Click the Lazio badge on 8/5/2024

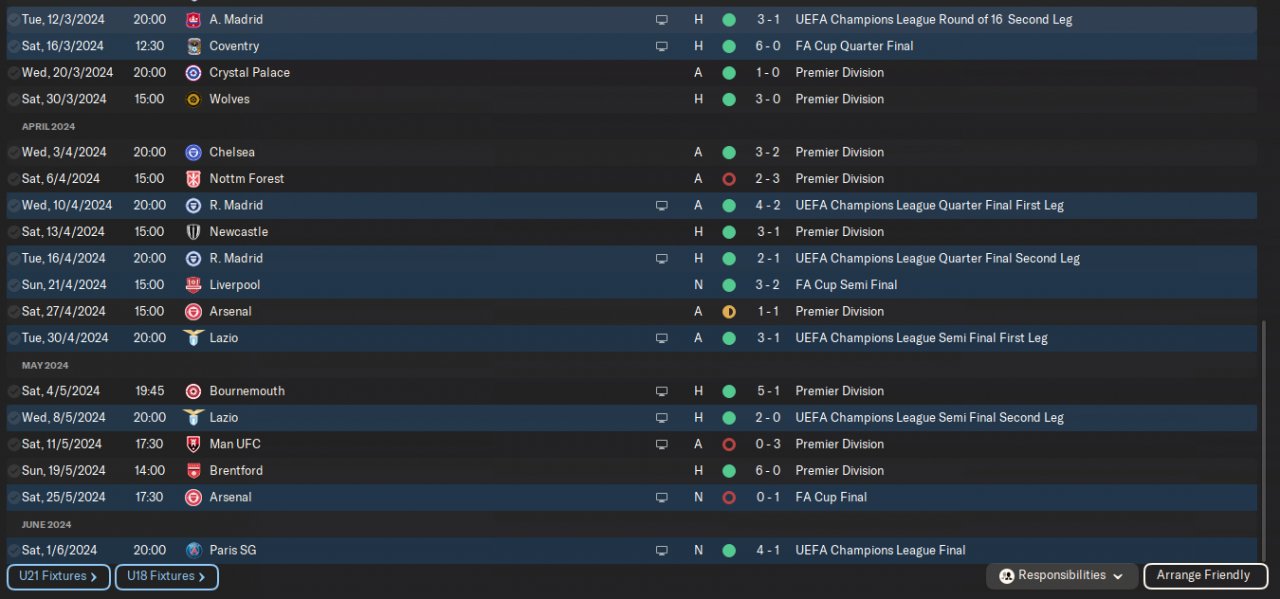193,417
